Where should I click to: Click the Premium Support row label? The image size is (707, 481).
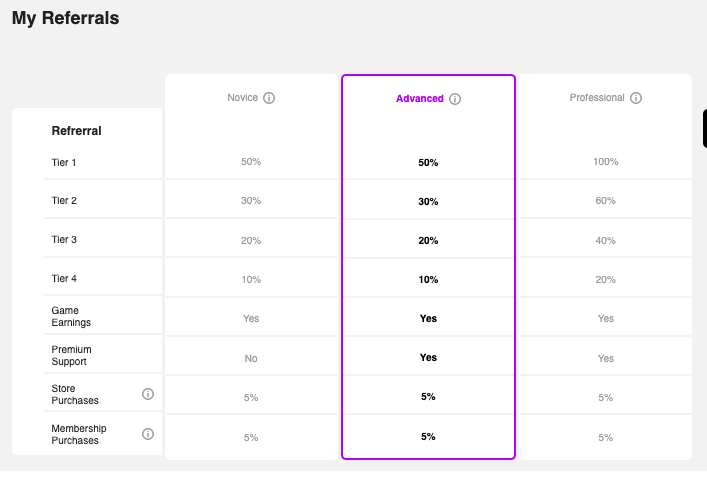[71, 356]
